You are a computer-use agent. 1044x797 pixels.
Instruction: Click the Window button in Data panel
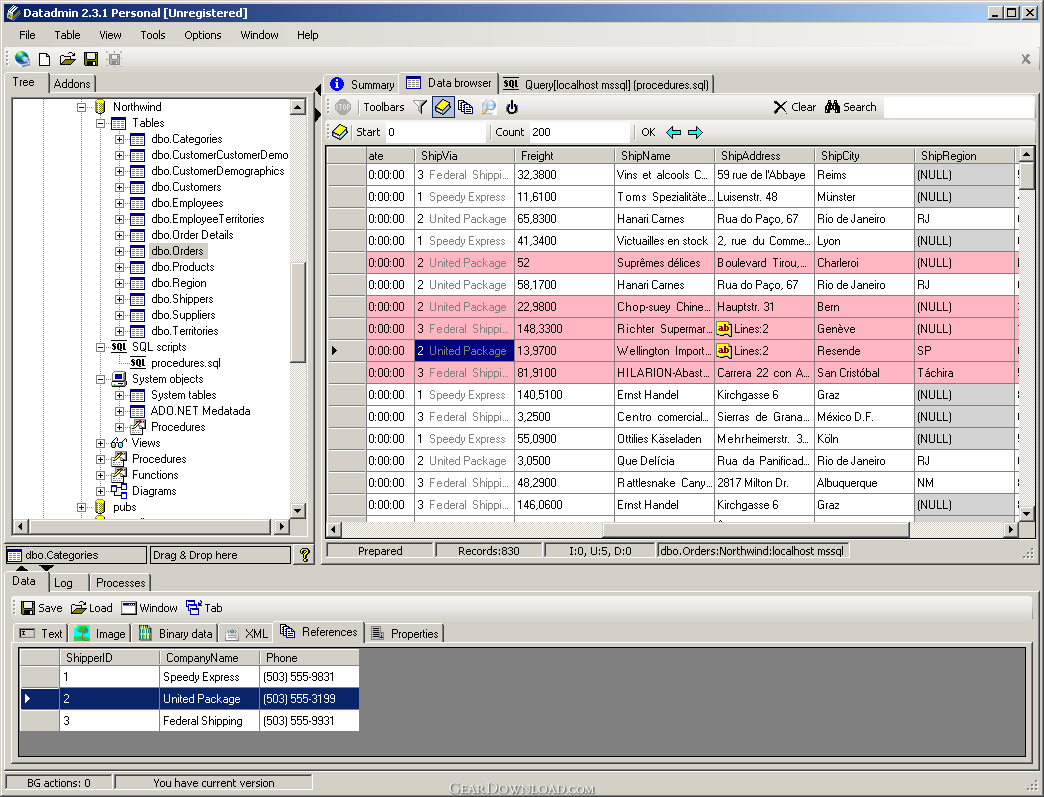click(149, 608)
